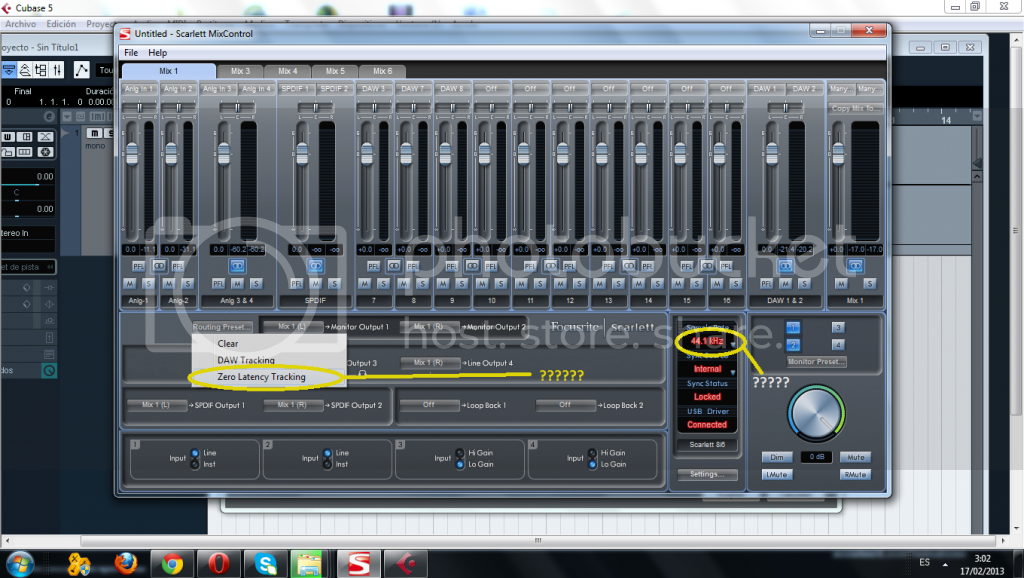Open channel 11 Off source dropdown
Image resolution: width=1024 pixels, height=578 pixels.
[x=530, y=89]
